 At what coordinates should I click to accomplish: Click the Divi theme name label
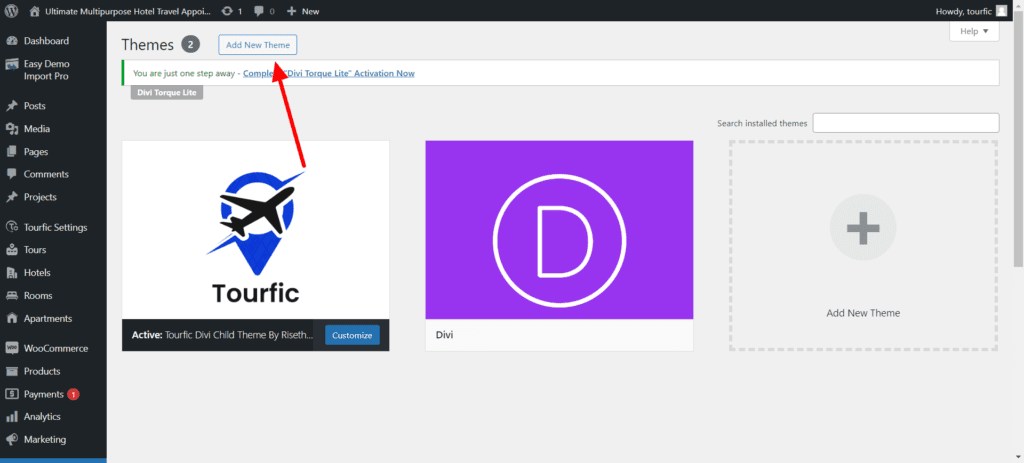[x=445, y=335]
